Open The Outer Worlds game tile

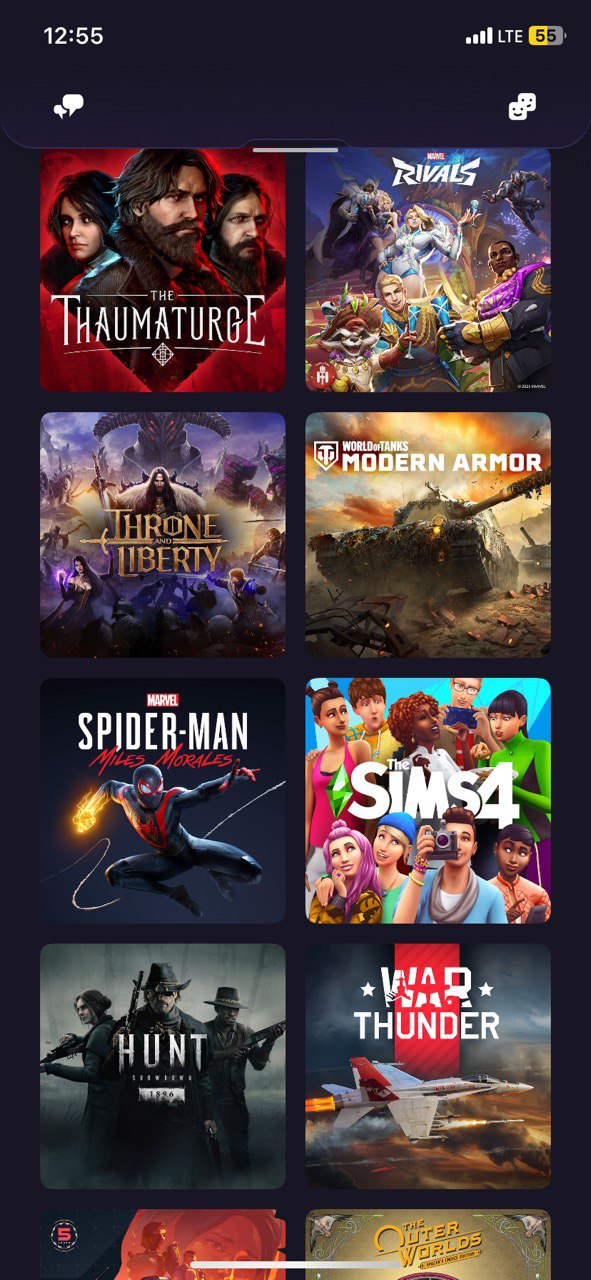pyautogui.click(x=428, y=1244)
